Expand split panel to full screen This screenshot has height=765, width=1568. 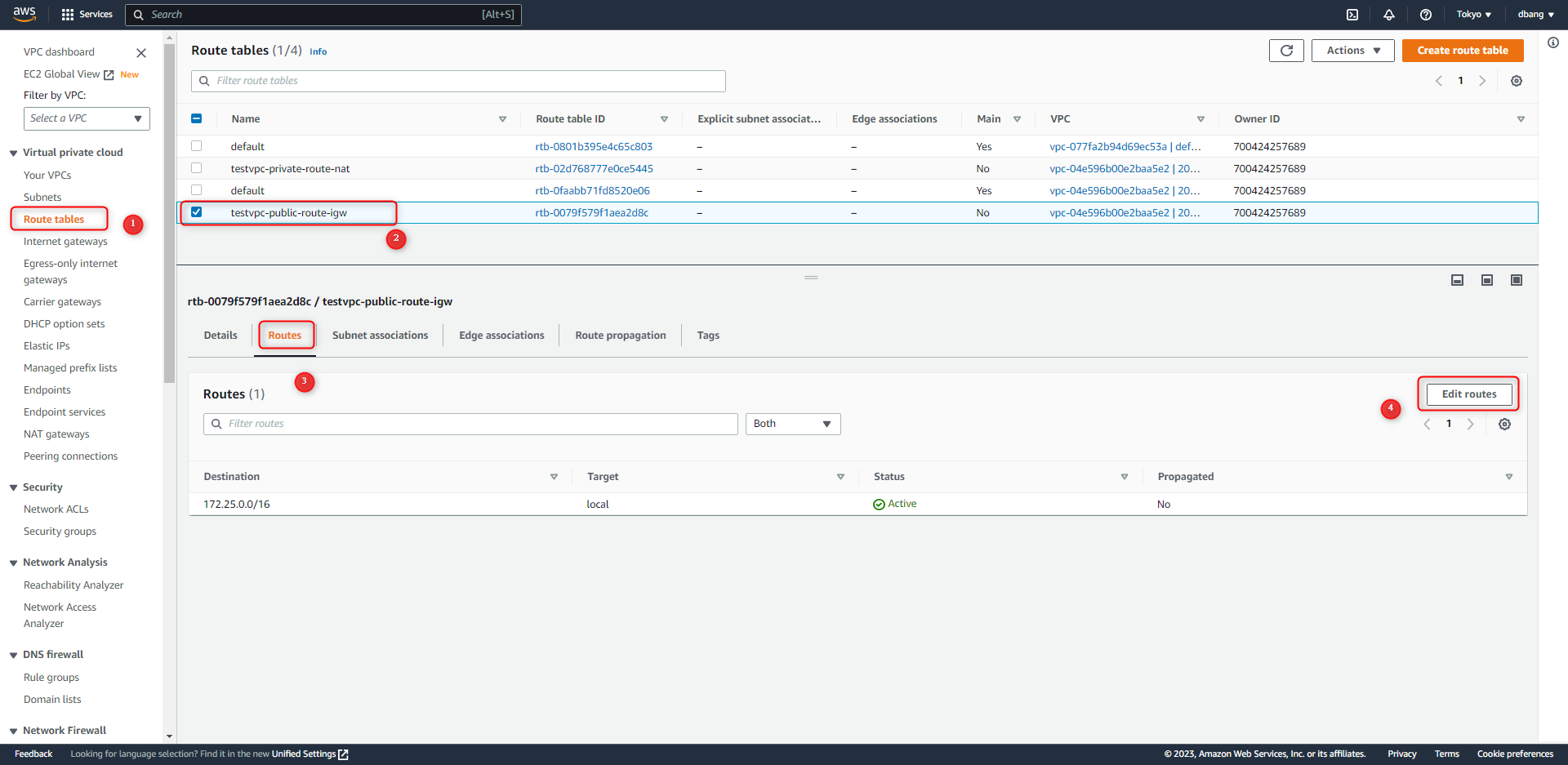(x=1517, y=280)
